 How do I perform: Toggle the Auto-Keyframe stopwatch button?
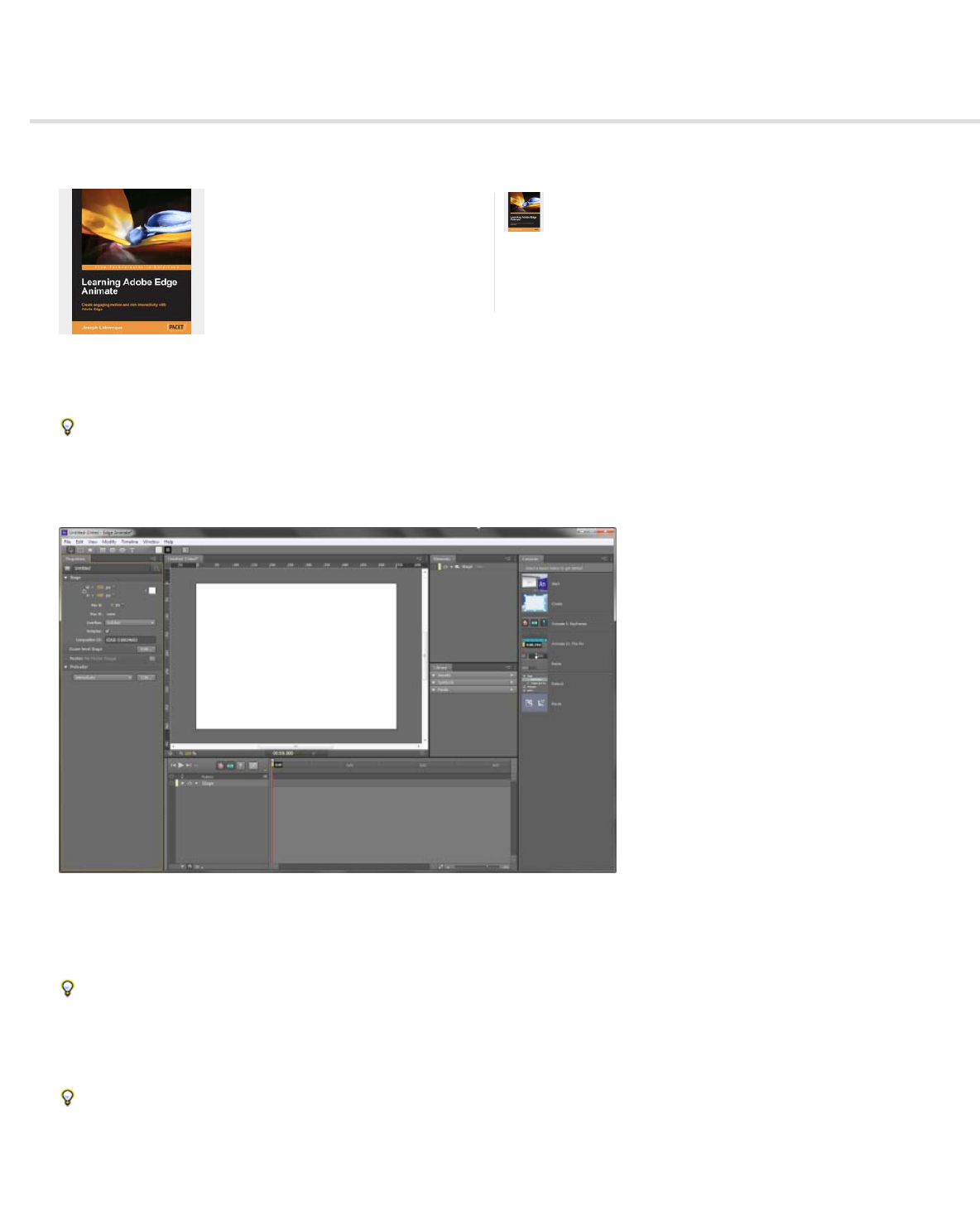click(220, 766)
